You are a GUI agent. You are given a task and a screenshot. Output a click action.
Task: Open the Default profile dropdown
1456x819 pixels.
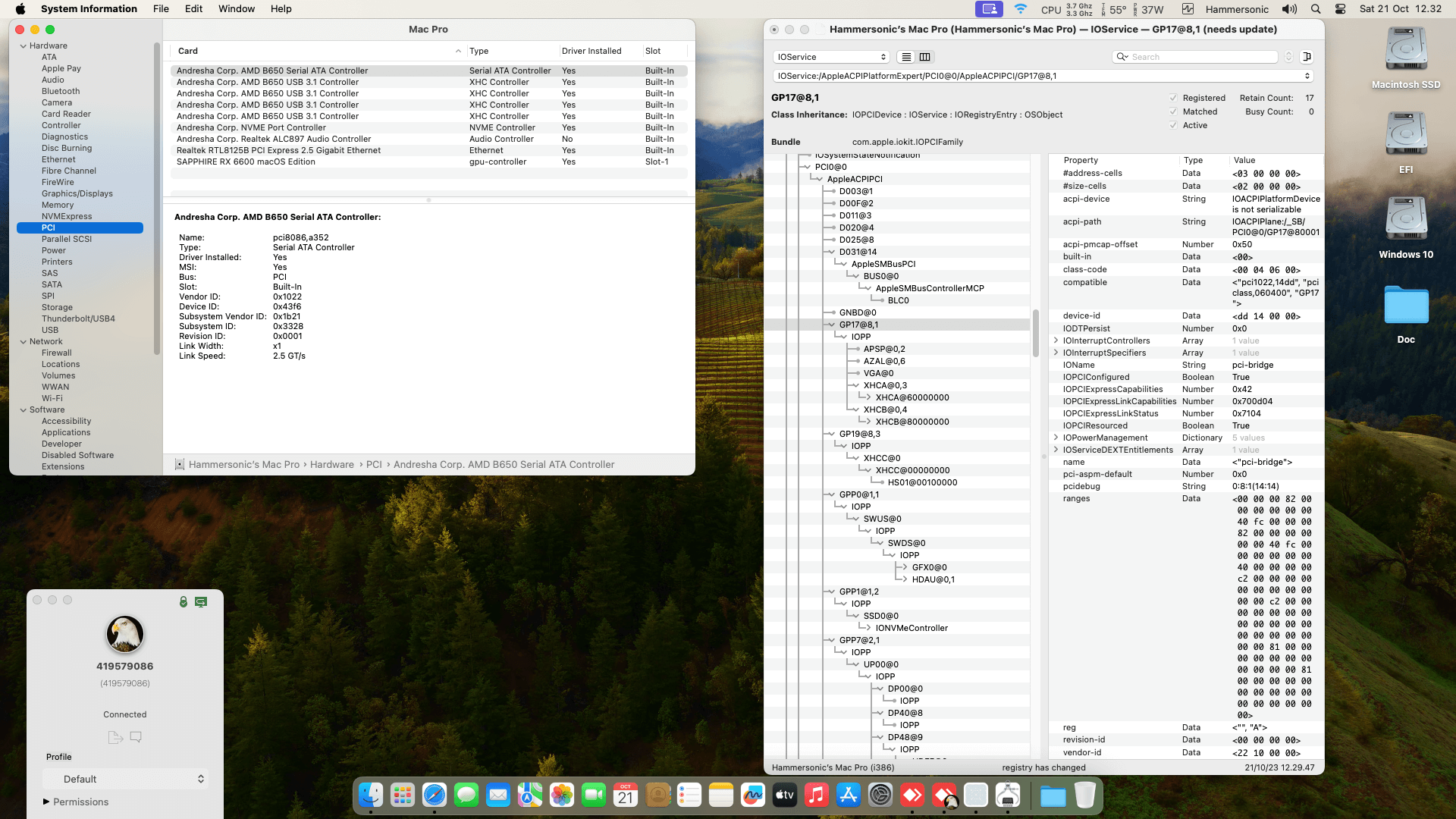[125, 779]
